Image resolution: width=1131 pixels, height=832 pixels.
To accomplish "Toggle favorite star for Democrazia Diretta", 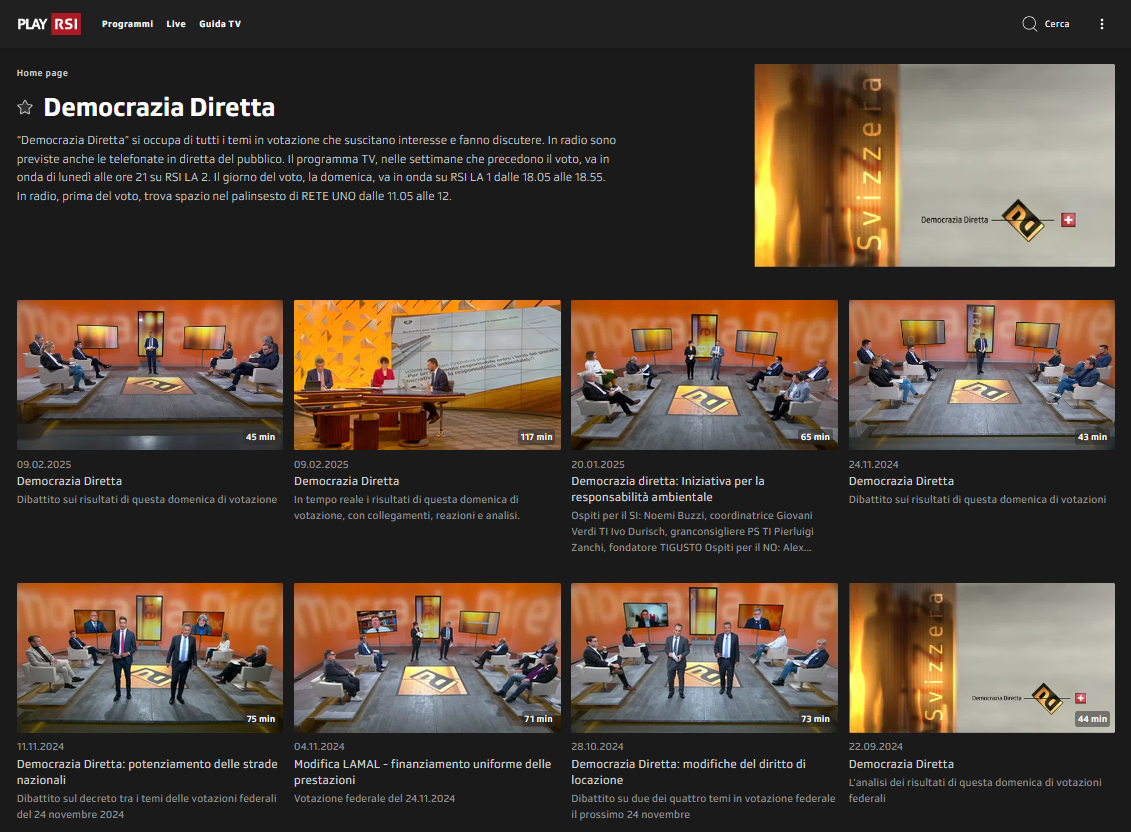I will pos(25,108).
